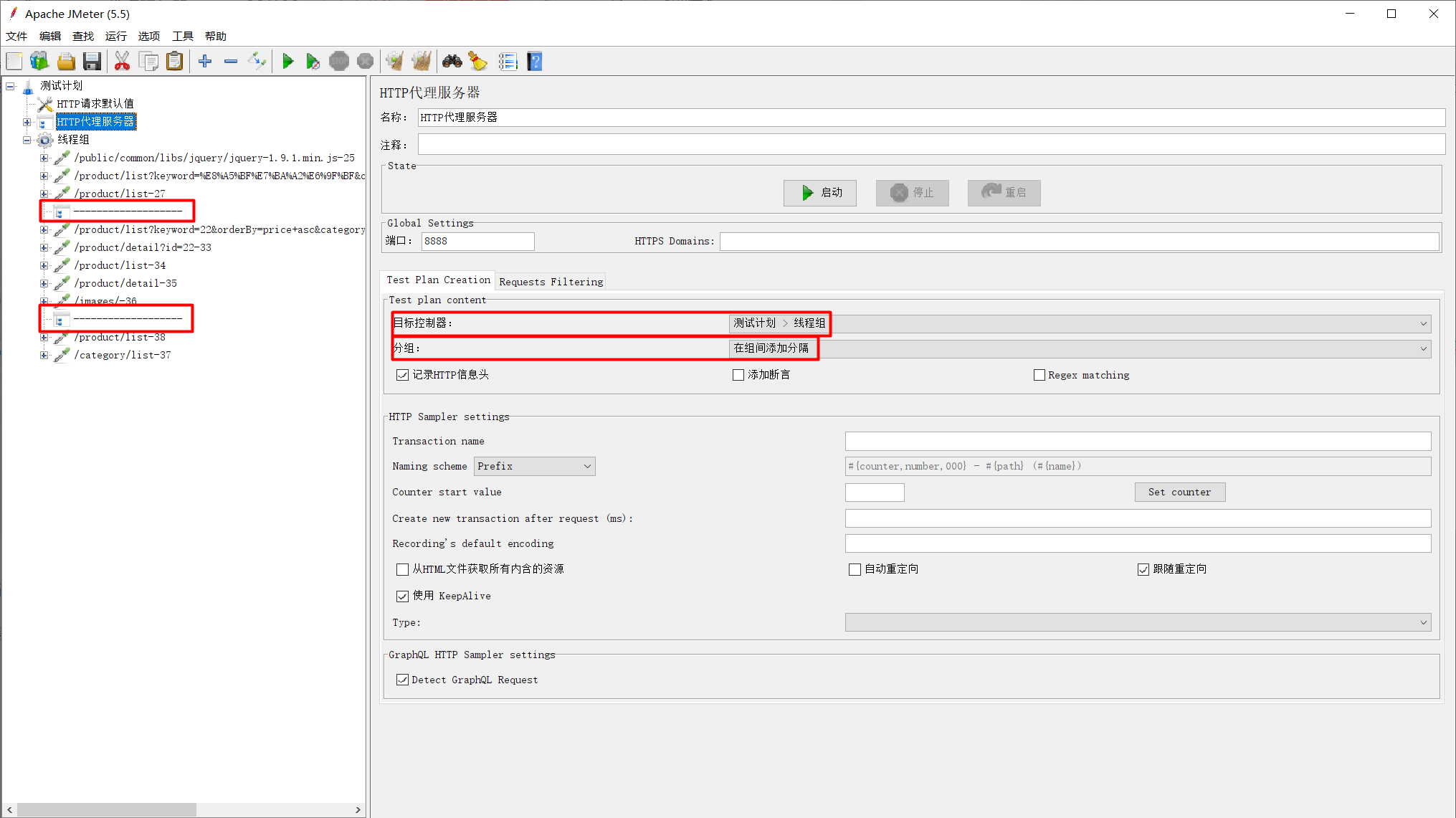Open the 工具 menu
The height and width of the screenshot is (818, 1456).
click(x=183, y=37)
